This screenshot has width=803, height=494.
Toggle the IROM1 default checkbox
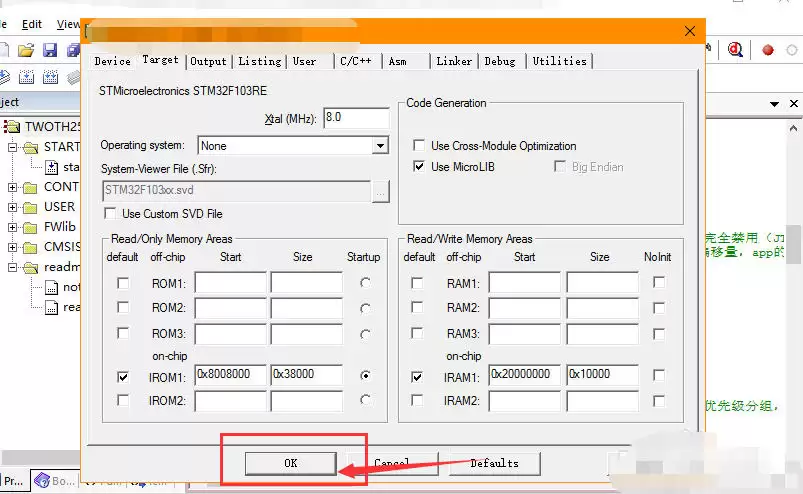(x=123, y=377)
